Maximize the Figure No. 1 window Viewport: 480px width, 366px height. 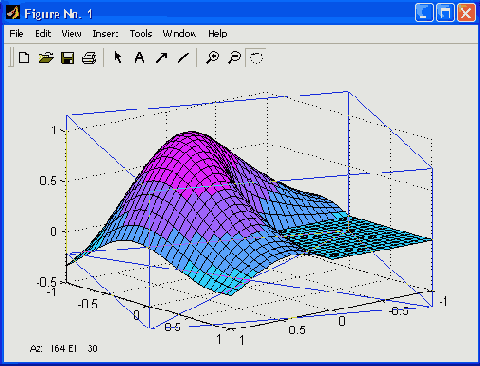pyautogui.click(x=445, y=13)
